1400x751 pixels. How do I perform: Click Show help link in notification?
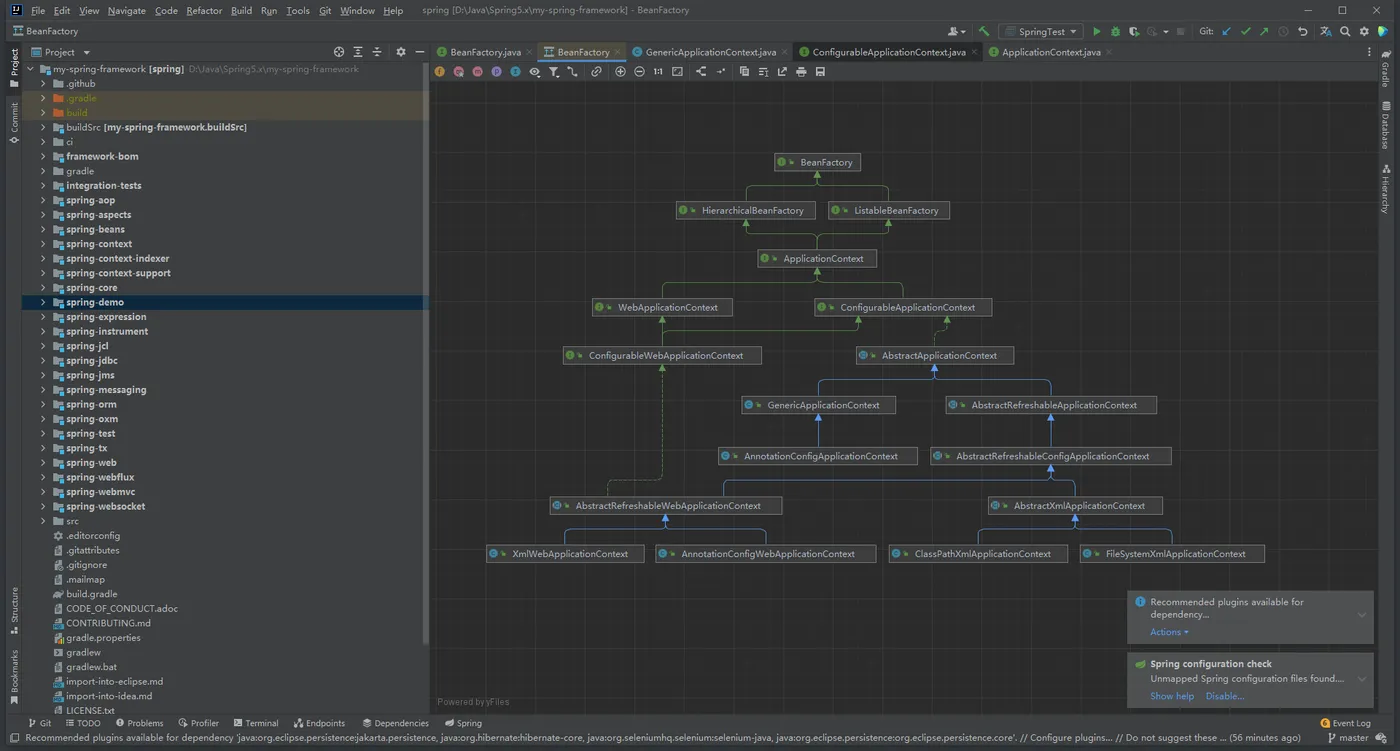point(1171,696)
